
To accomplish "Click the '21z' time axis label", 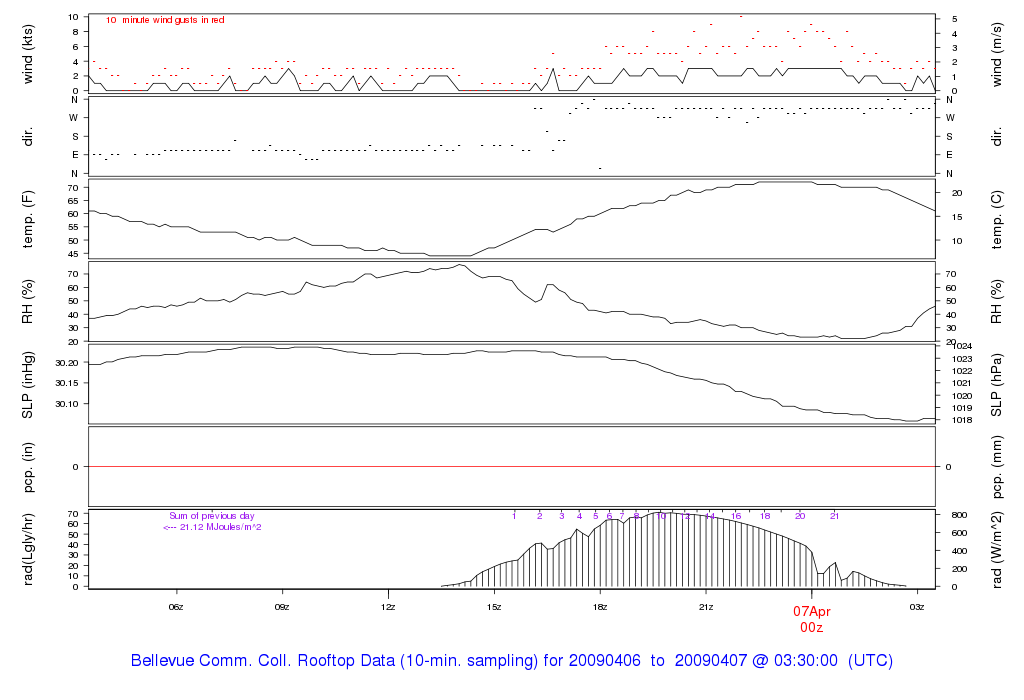I will point(706,607).
